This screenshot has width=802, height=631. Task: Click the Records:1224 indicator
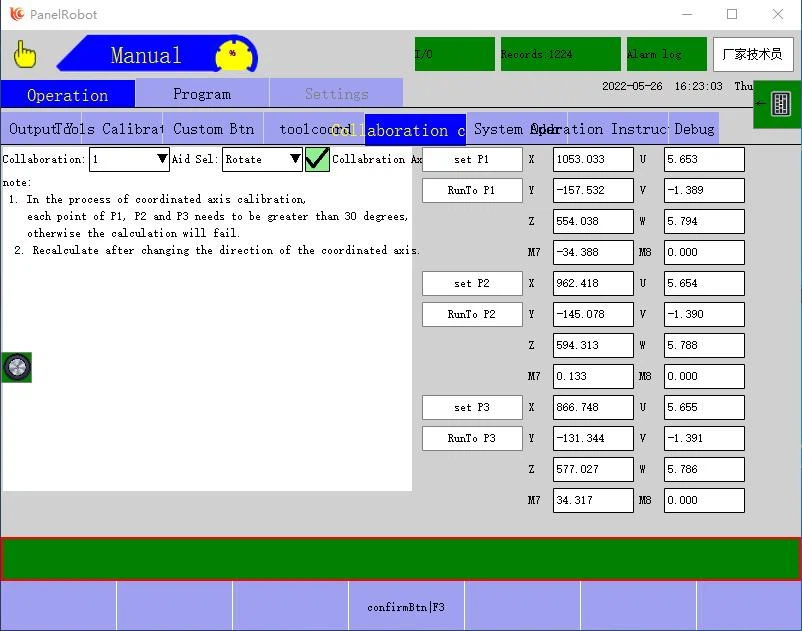[x=559, y=54]
